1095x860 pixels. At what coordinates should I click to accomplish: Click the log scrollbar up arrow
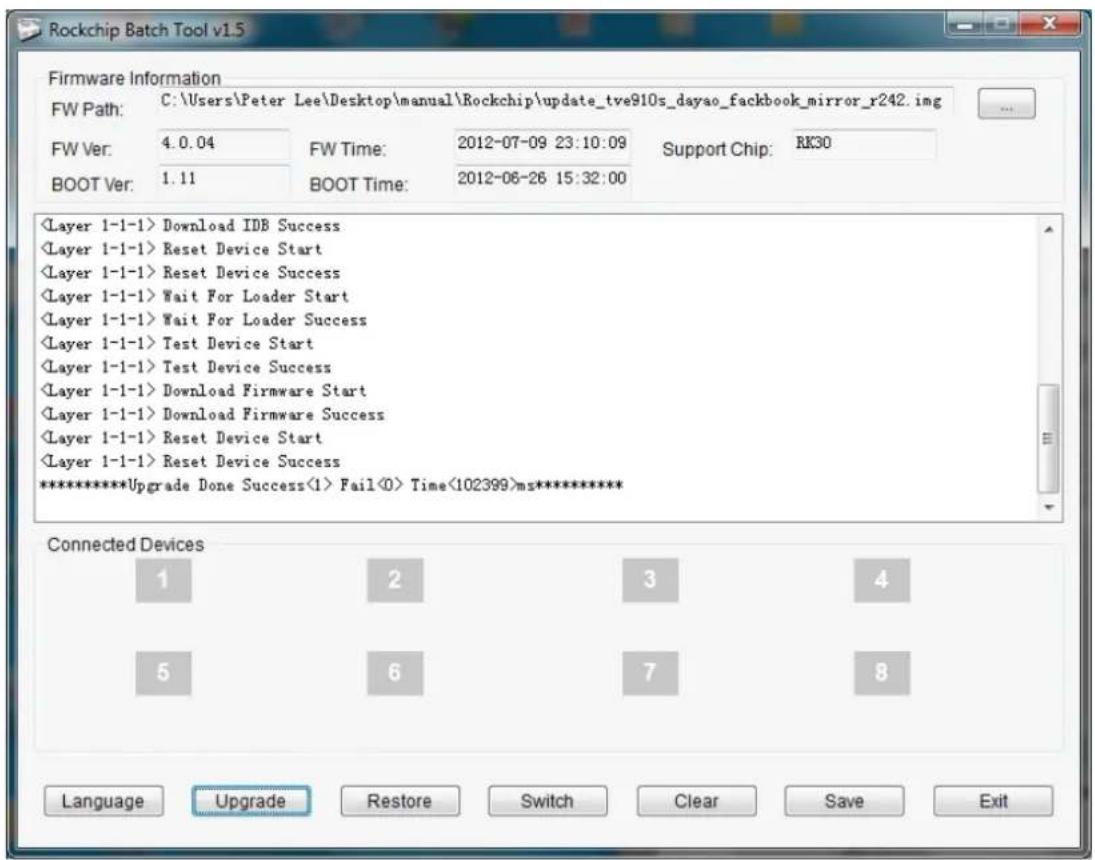(1048, 229)
